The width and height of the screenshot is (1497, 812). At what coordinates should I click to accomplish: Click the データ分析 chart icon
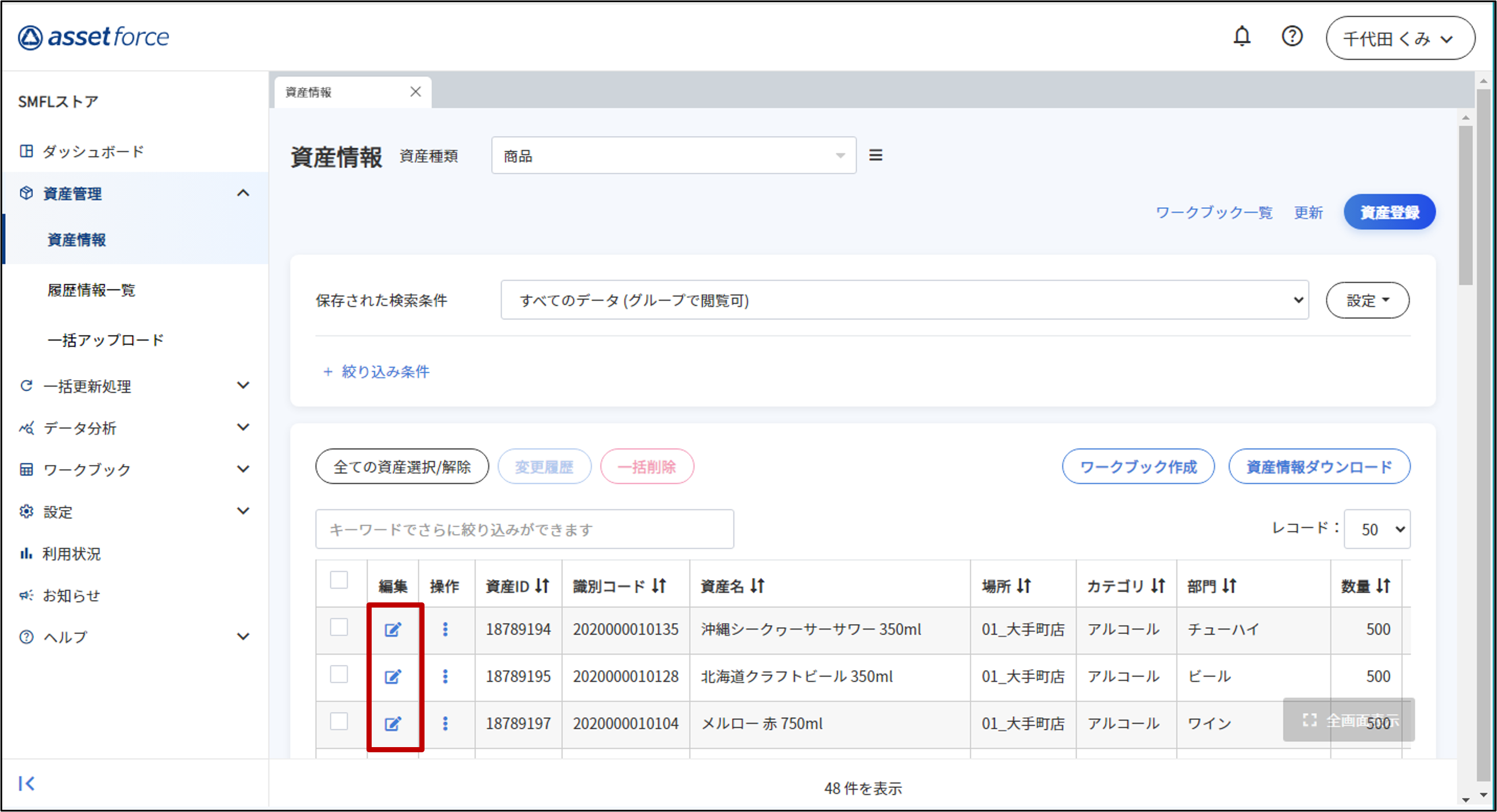pyautogui.click(x=27, y=428)
